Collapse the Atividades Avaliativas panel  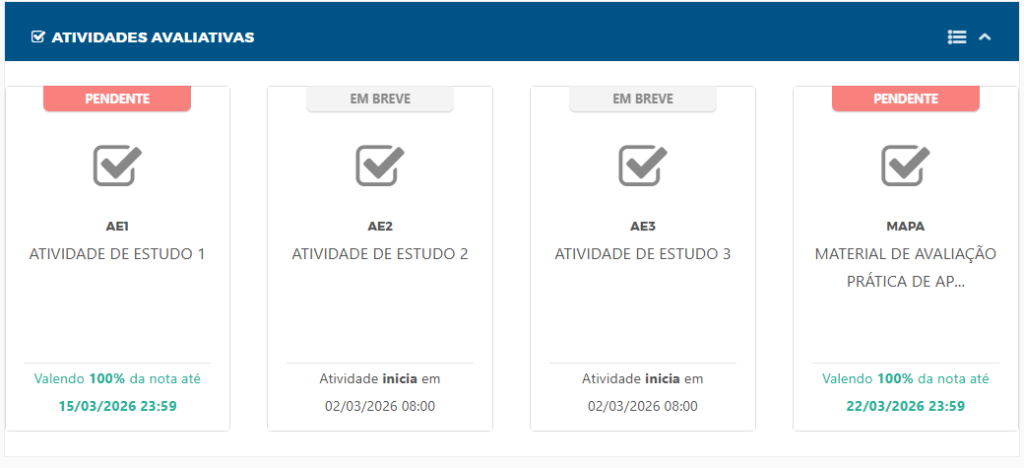(x=985, y=37)
